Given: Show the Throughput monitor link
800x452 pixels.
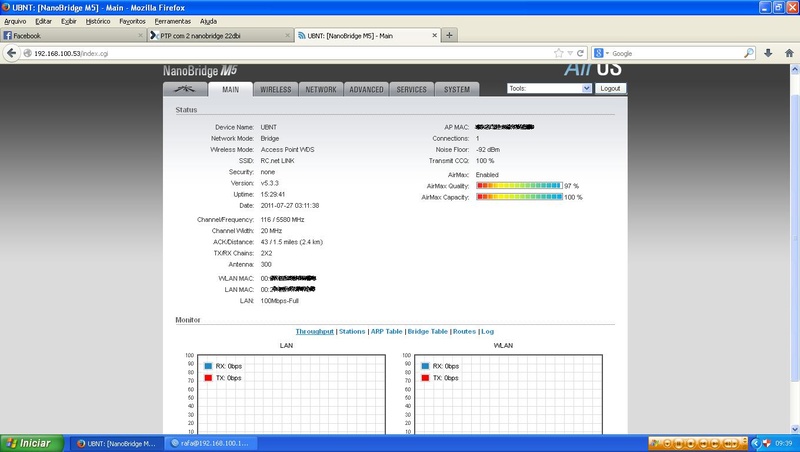Looking at the screenshot, I should pos(314,332).
